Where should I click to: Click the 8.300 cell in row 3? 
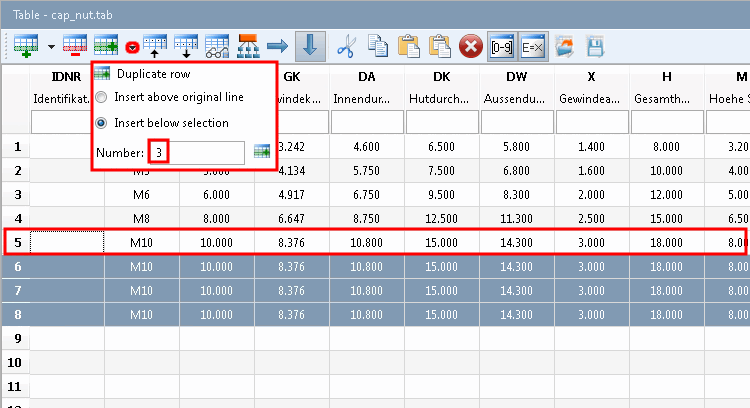[517, 195]
